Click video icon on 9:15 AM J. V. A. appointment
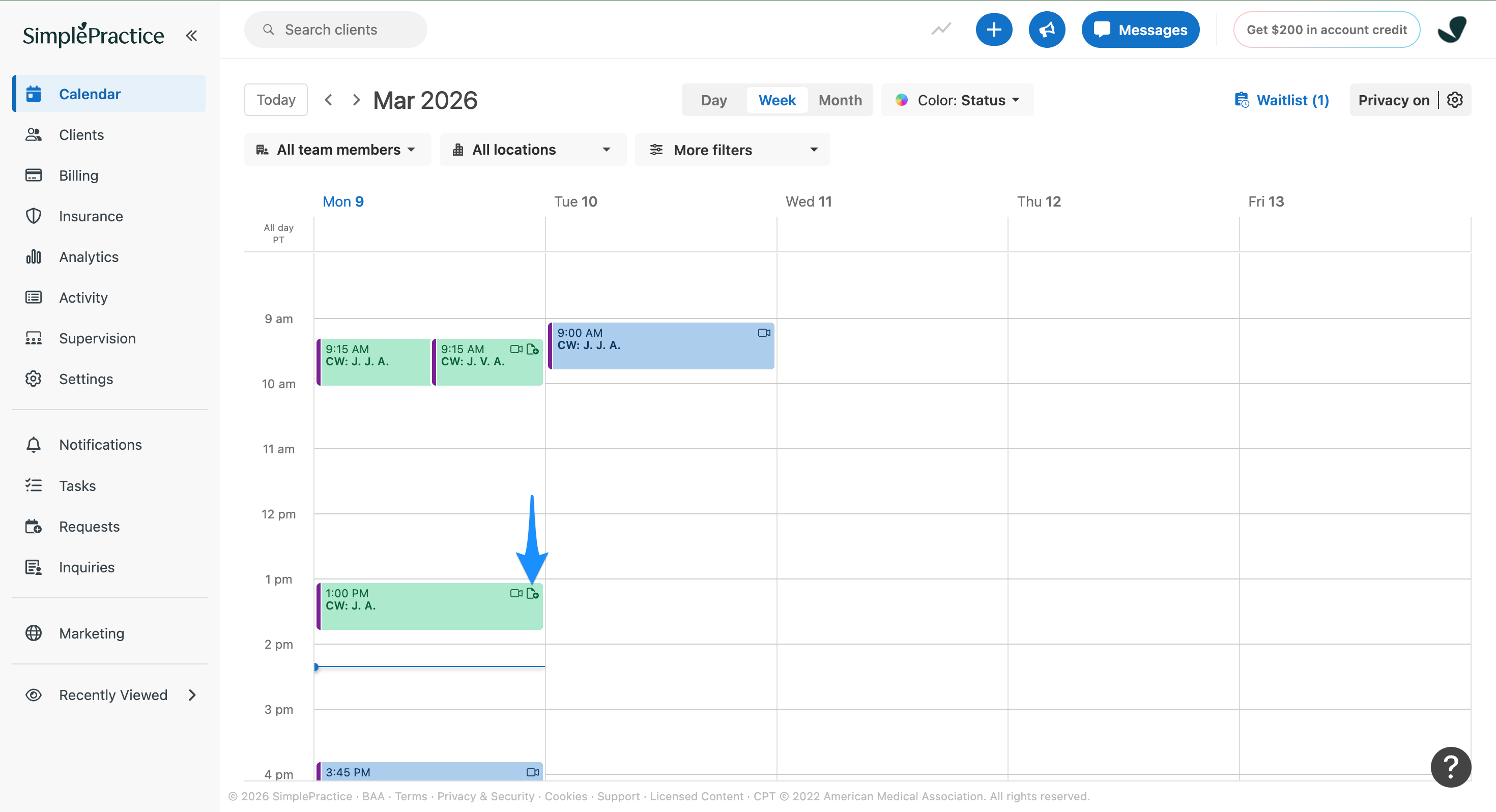The height and width of the screenshot is (812, 1496). pyautogui.click(x=515, y=349)
